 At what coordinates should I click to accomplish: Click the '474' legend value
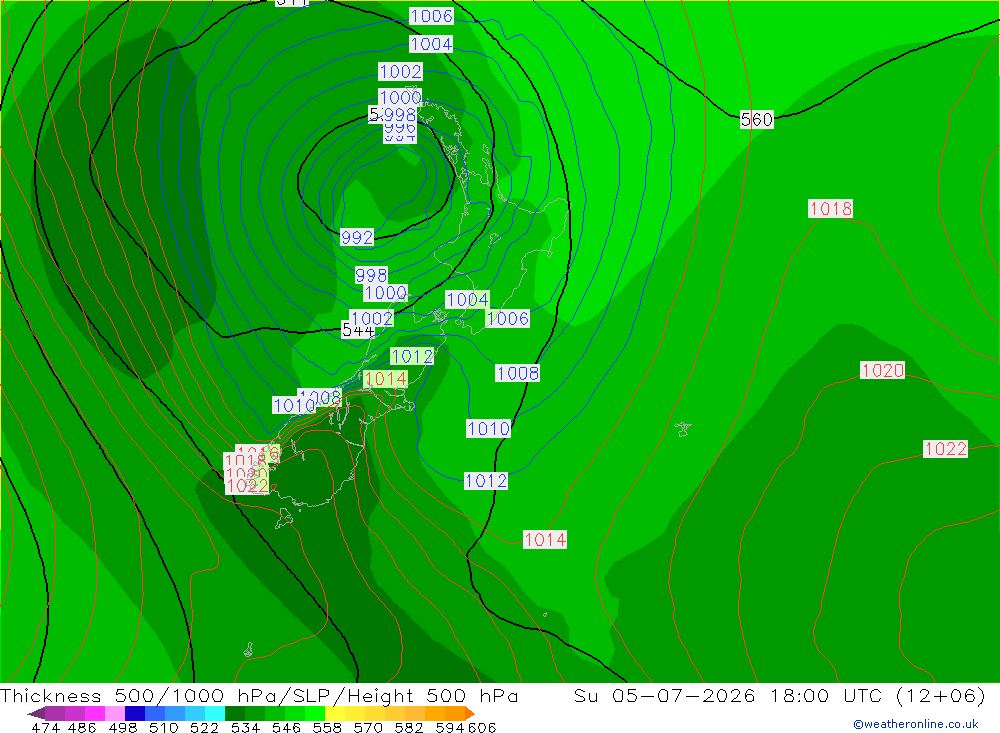pyautogui.click(x=45, y=727)
